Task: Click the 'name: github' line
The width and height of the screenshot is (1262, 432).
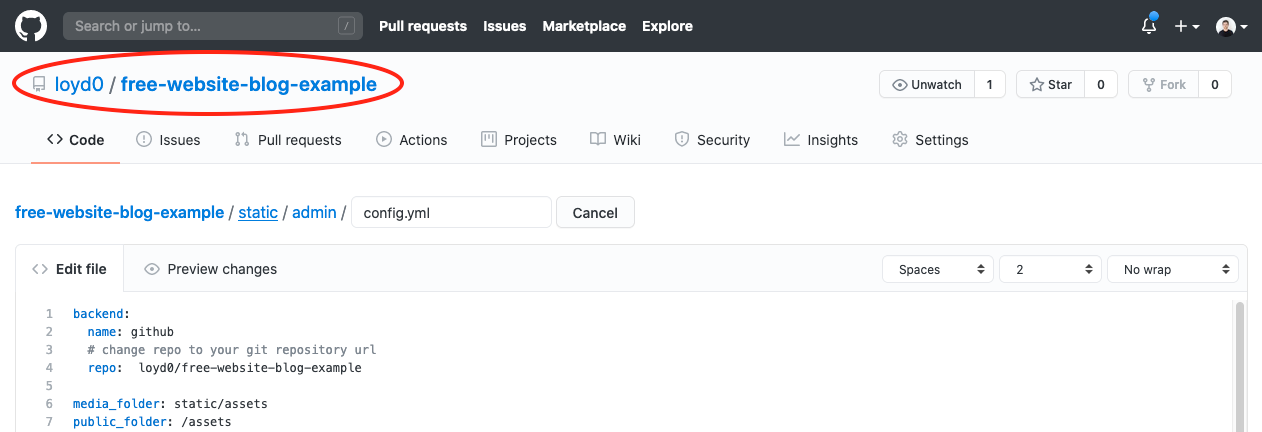Action: (130, 332)
